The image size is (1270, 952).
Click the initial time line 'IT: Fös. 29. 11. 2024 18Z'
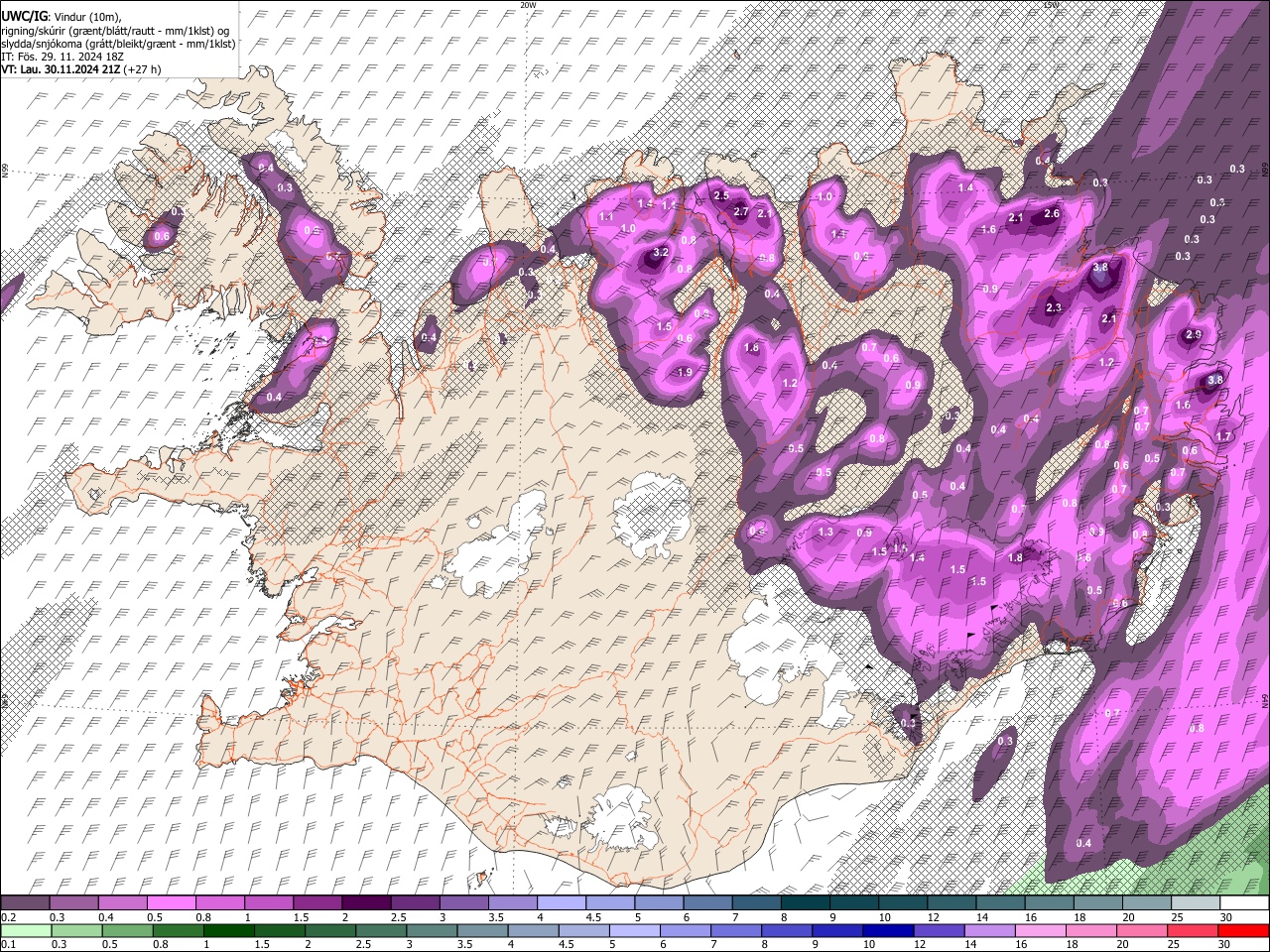click(x=63, y=57)
